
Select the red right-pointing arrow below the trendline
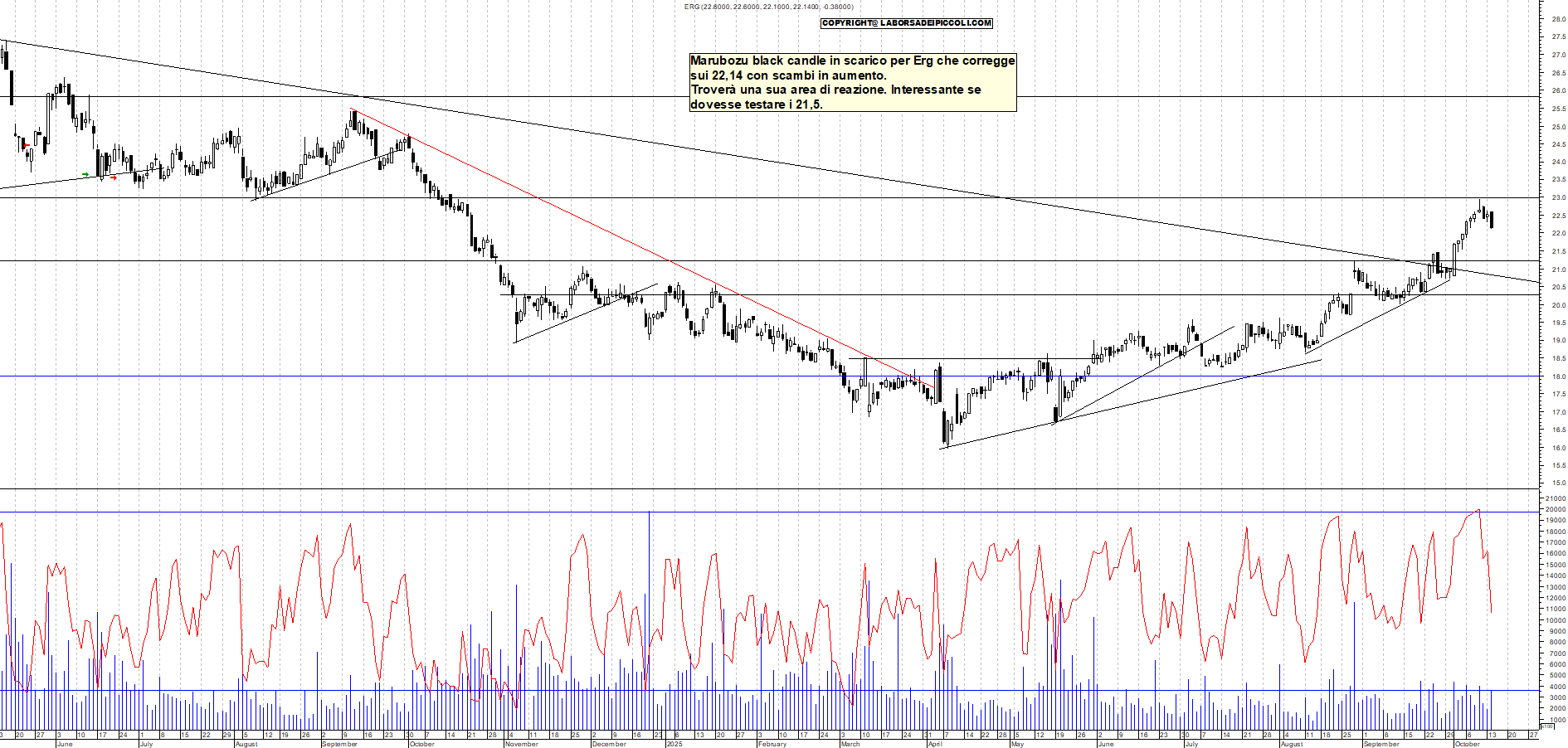[114, 177]
